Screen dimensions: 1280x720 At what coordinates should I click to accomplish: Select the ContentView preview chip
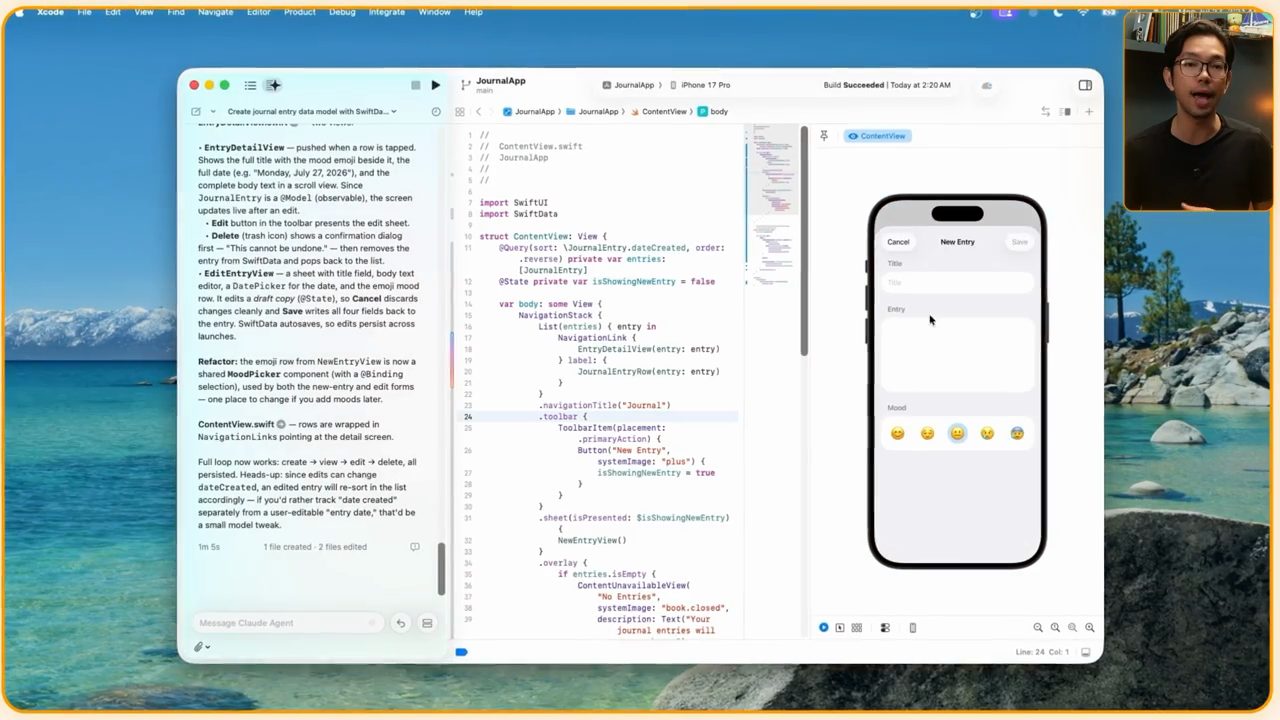pyautogui.click(x=877, y=136)
